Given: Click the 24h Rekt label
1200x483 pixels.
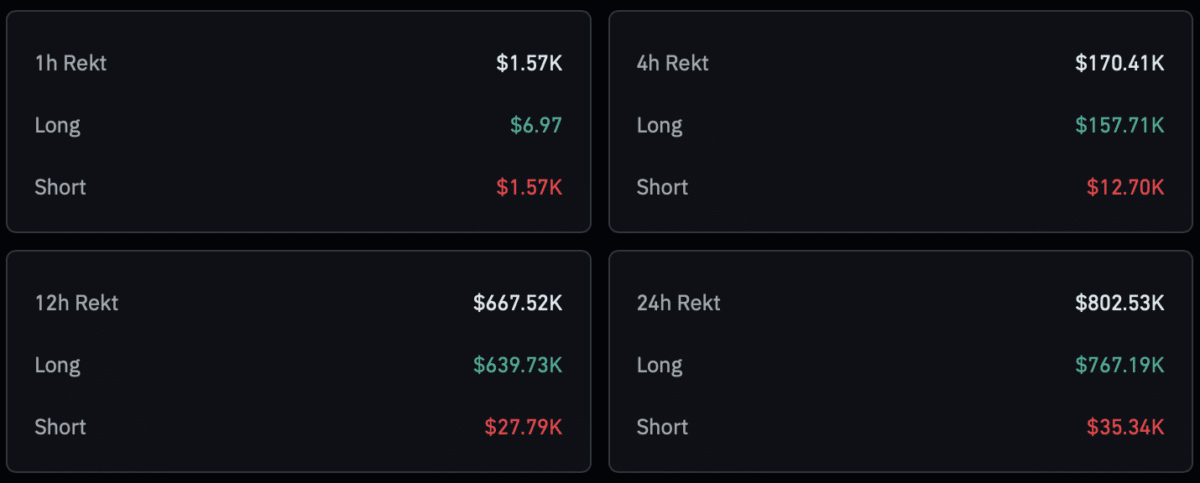Looking at the screenshot, I should click(x=679, y=303).
